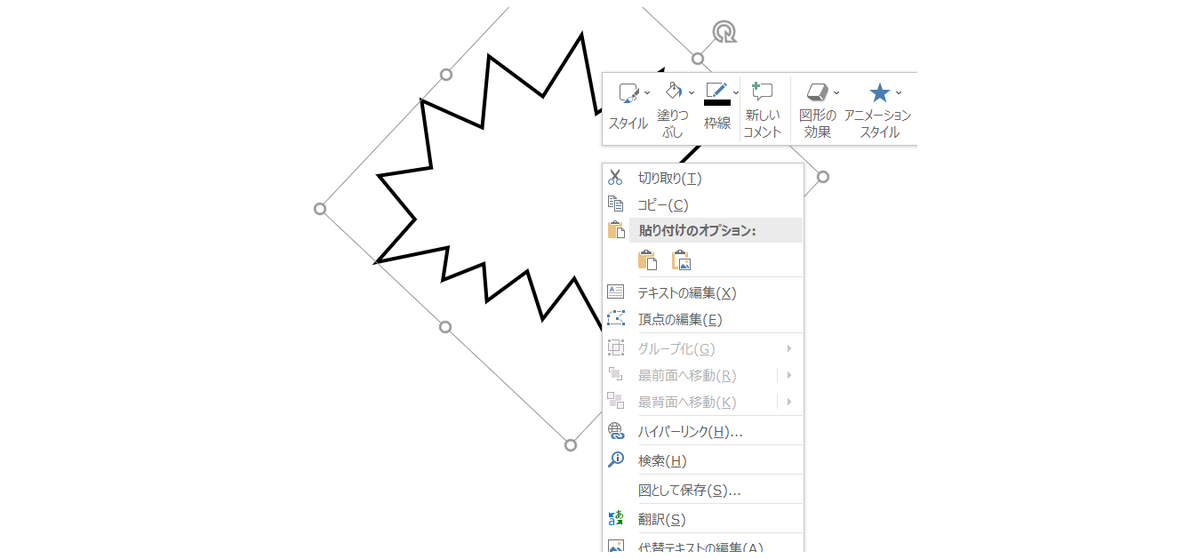Click the group objects icon
This screenshot has width=1200, height=559.
(616, 347)
